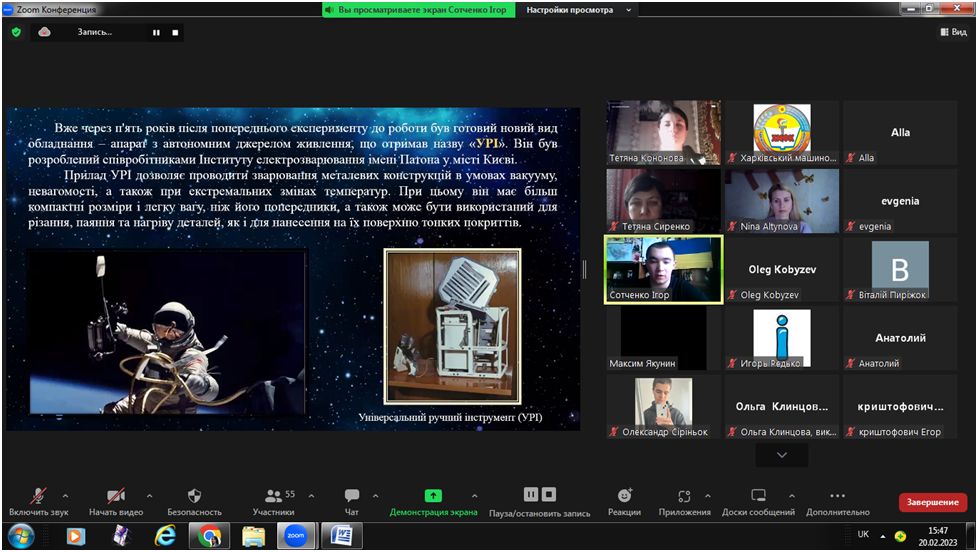Select Игорь Редько participant tile
This screenshot has height=552, width=978.
coord(782,338)
